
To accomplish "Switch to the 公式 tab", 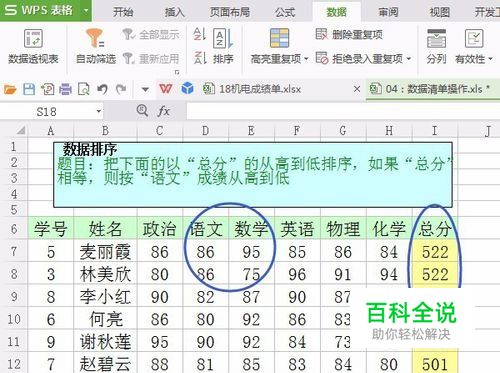I will pos(285,12).
